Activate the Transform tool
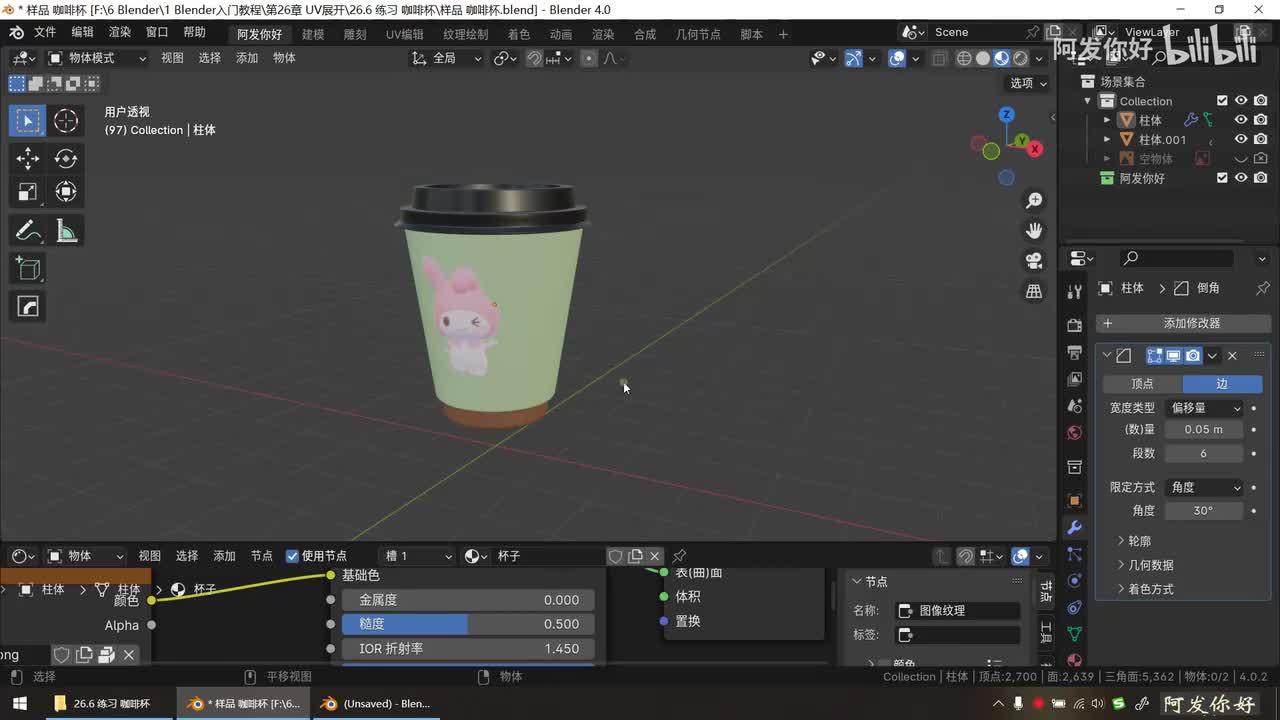This screenshot has width=1280, height=720. pyautogui.click(x=66, y=192)
